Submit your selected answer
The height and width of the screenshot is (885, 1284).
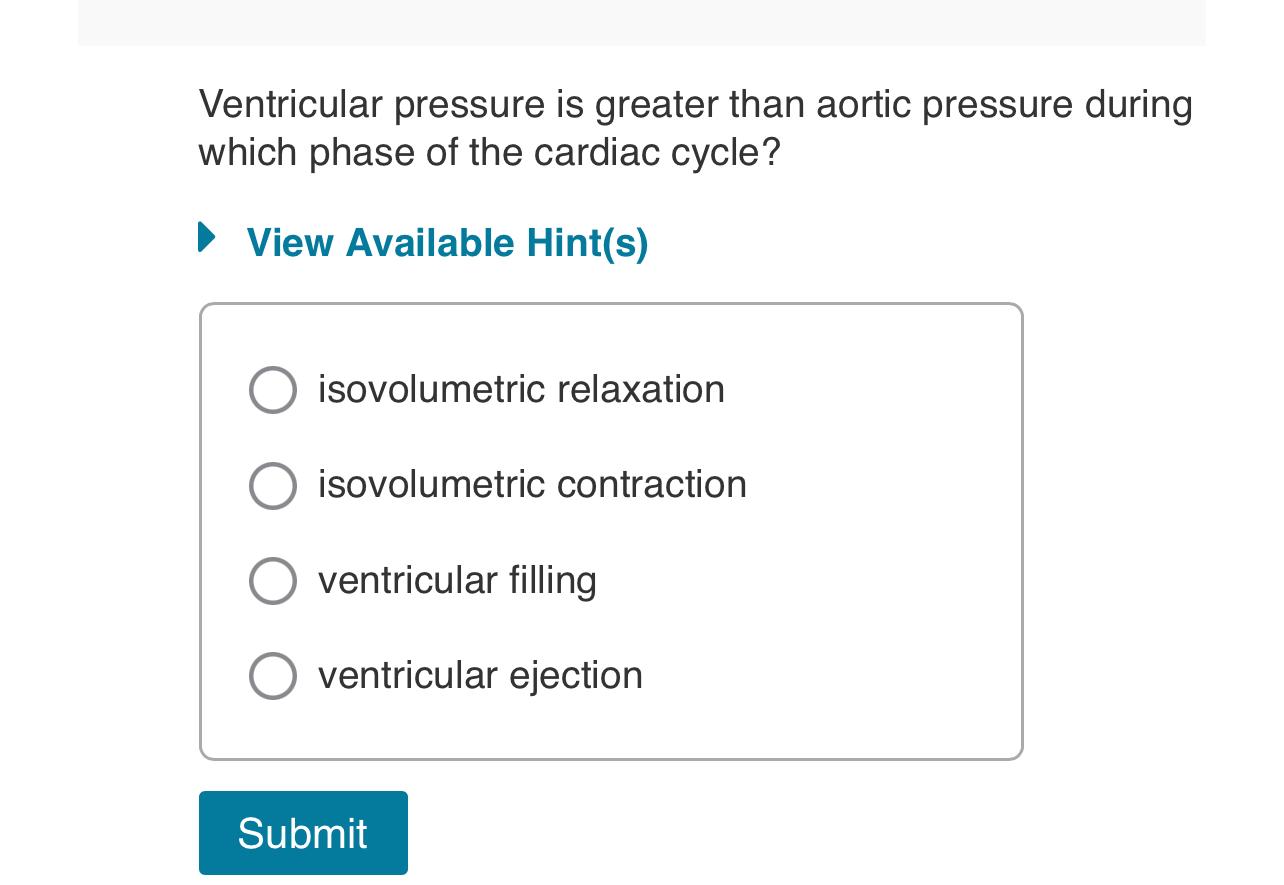(303, 832)
